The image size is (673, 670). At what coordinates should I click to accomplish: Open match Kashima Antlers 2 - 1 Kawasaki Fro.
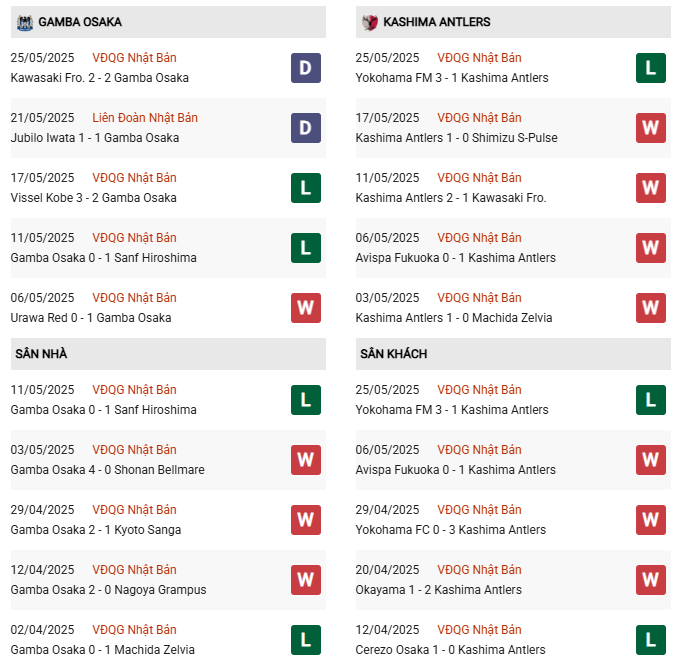pos(451,198)
